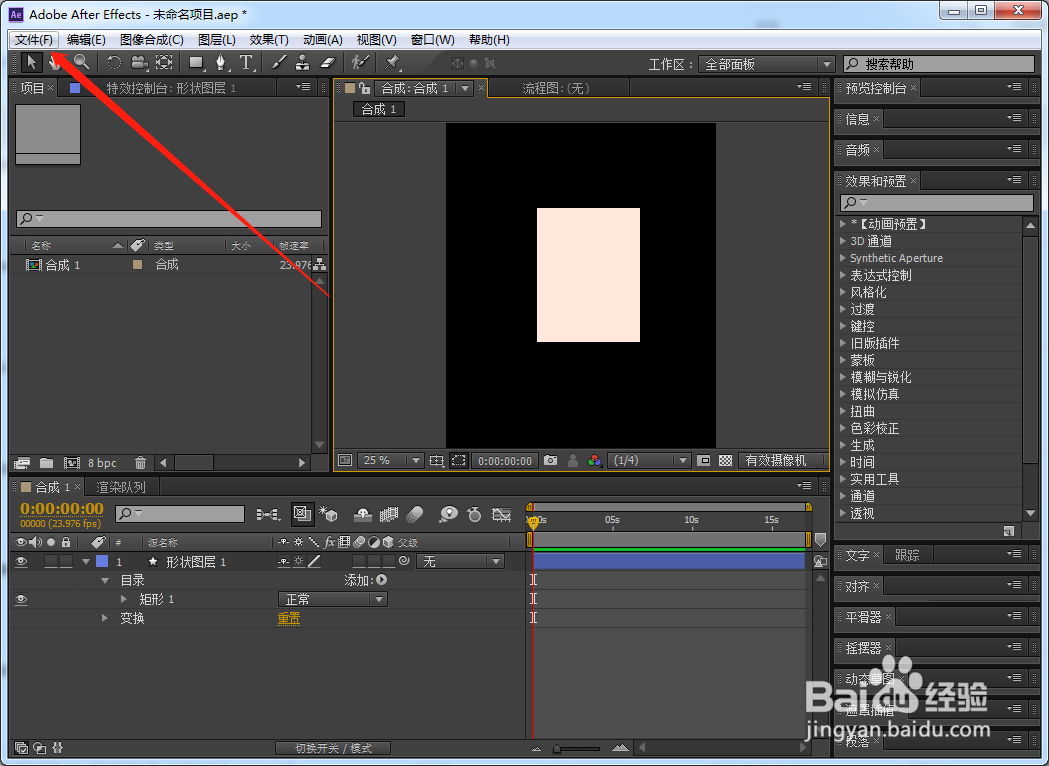Expand the 矩形 1 property group
The height and width of the screenshot is (766, 1049).
tap(124, 599)
